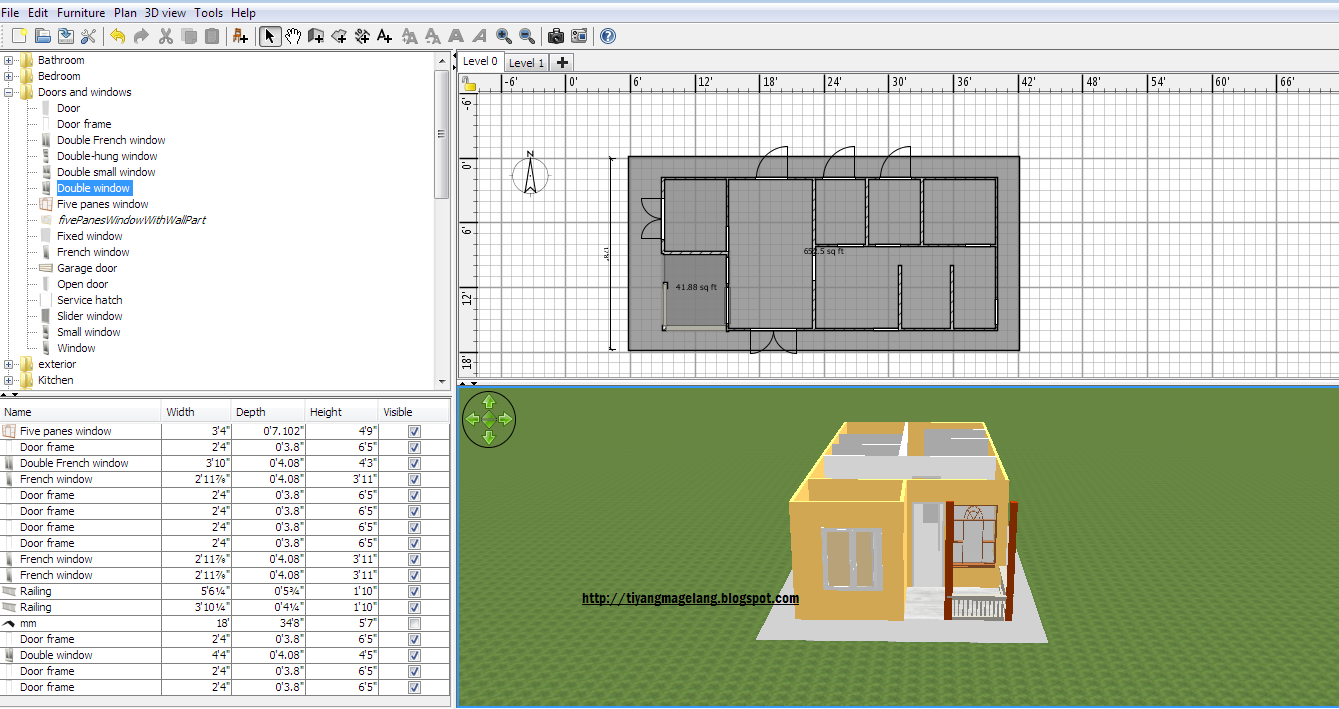Toggle visibility of Five panes window
Viewport: 1339px width, 709px height.
point(414,431)
